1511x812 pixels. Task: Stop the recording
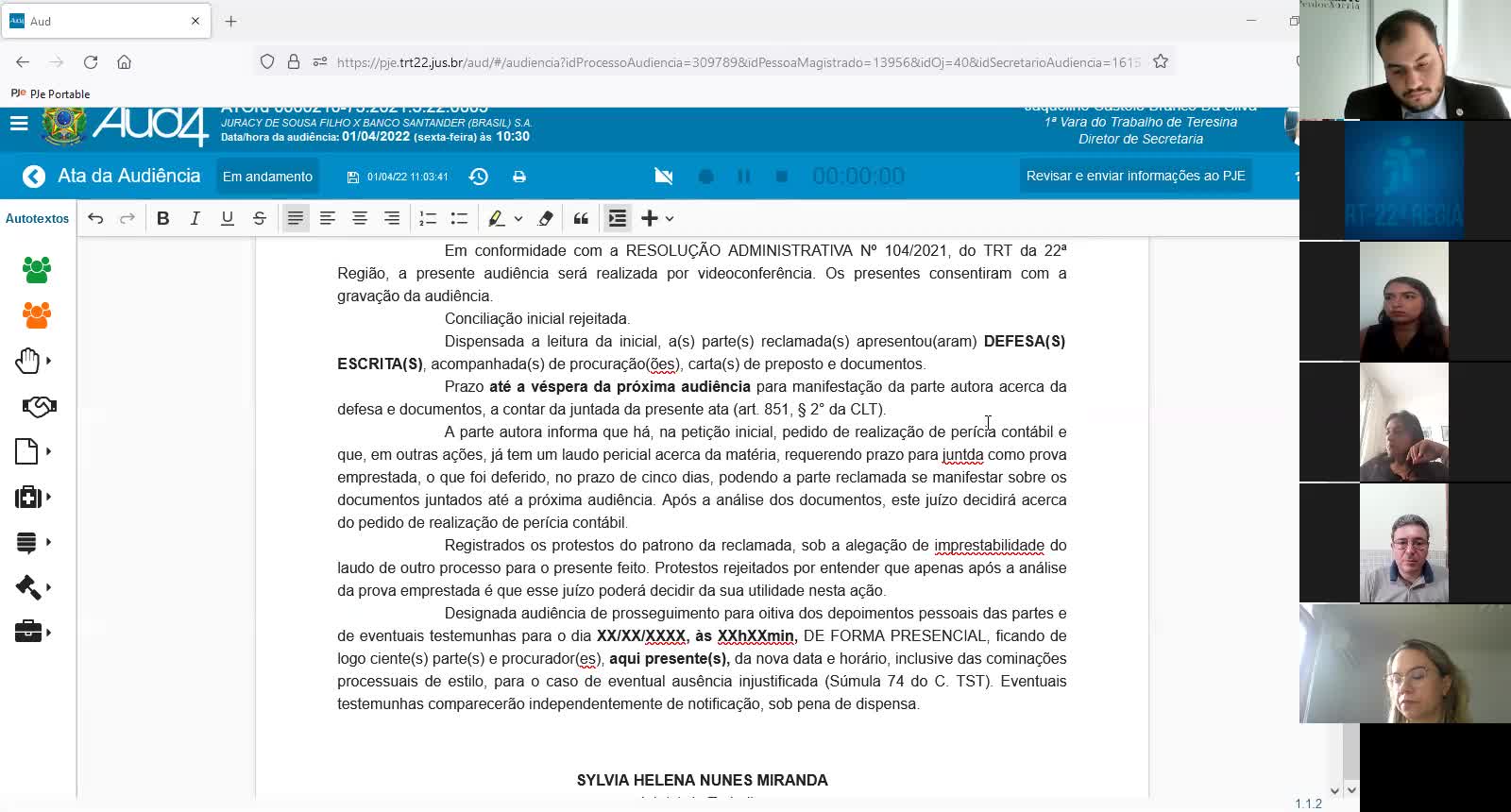[782, 177]
